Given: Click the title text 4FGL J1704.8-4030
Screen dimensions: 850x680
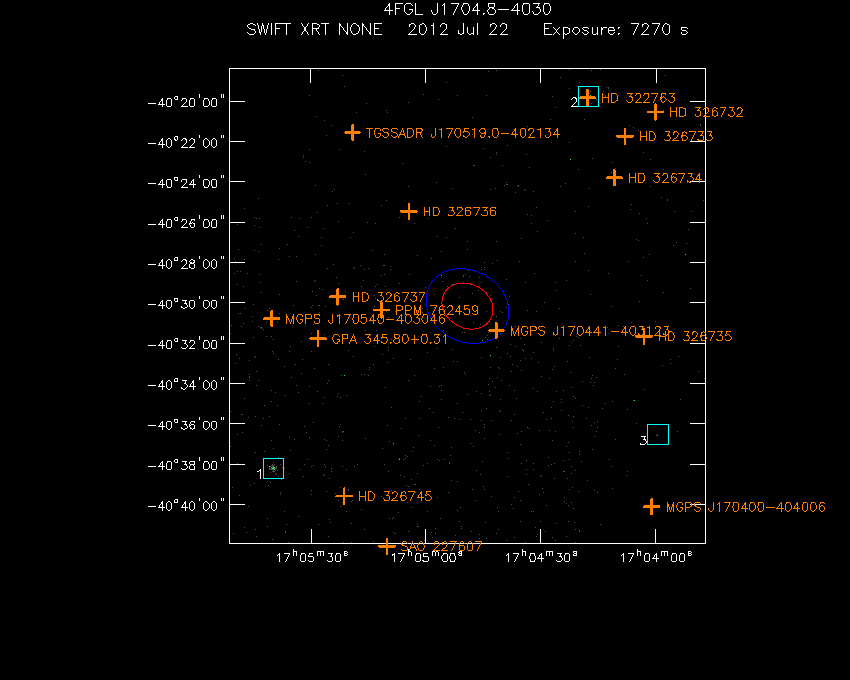Looking at the screenshot, I should pos(467,9).
